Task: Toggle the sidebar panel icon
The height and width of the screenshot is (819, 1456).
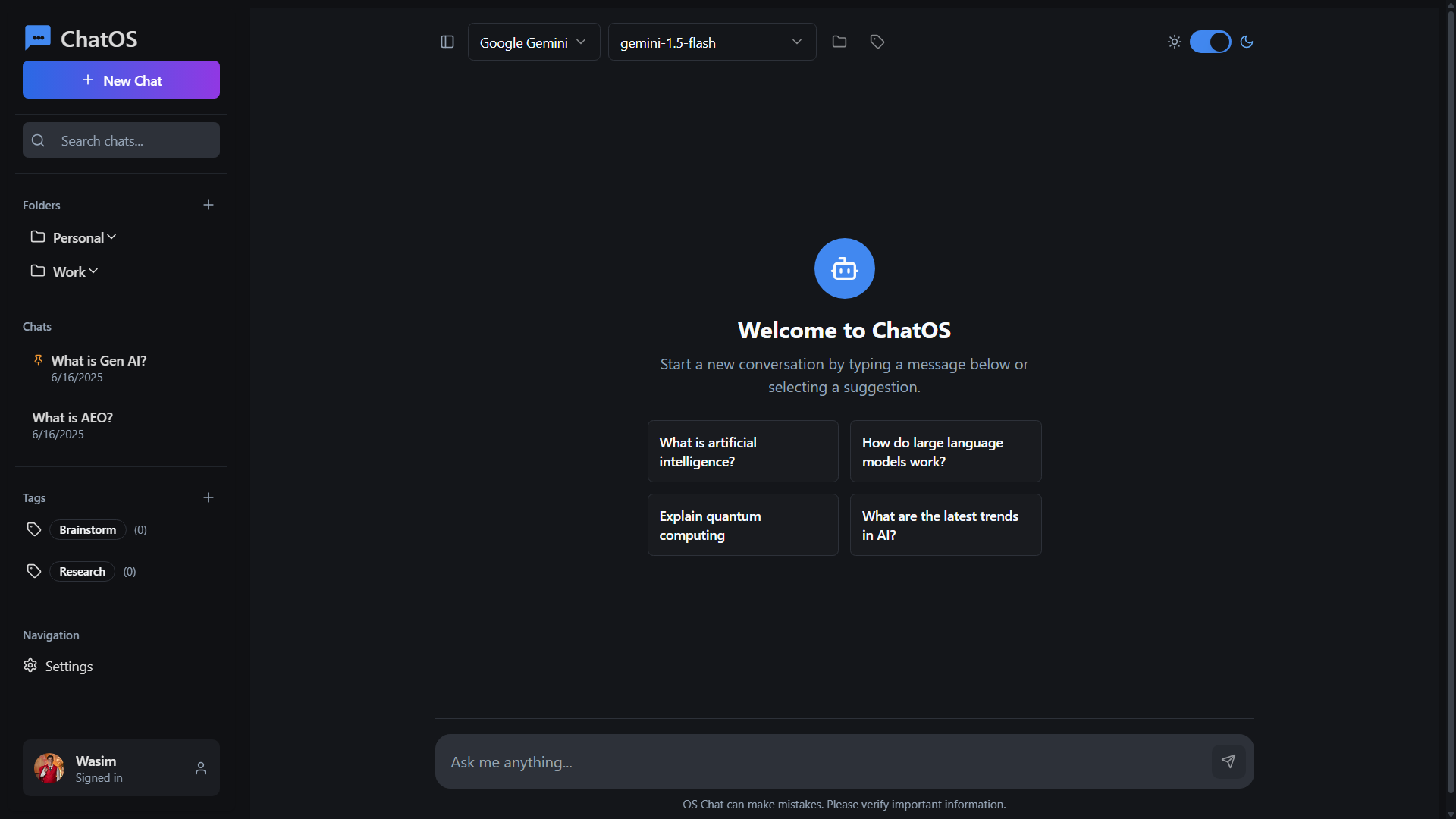Action: point(447,42)
